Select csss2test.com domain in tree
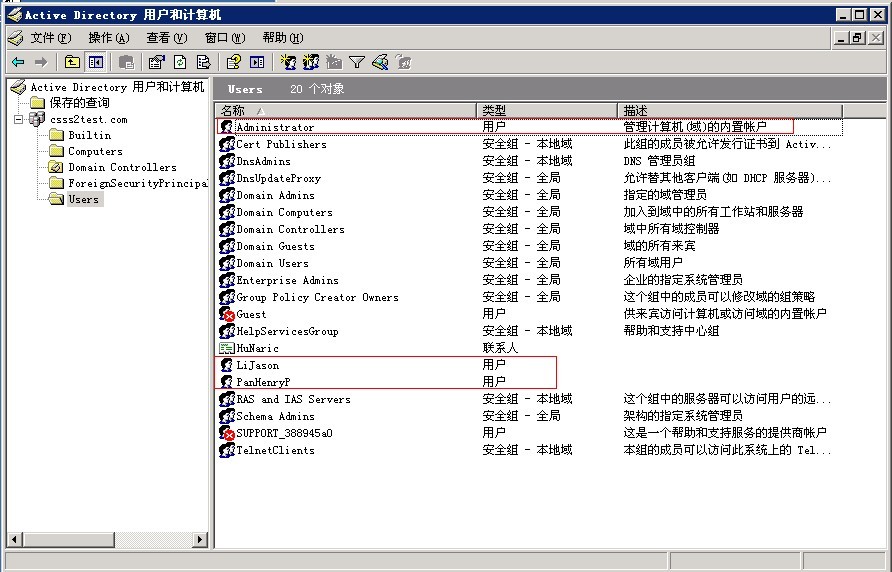 pyautogui.click(x=89, y=120)
